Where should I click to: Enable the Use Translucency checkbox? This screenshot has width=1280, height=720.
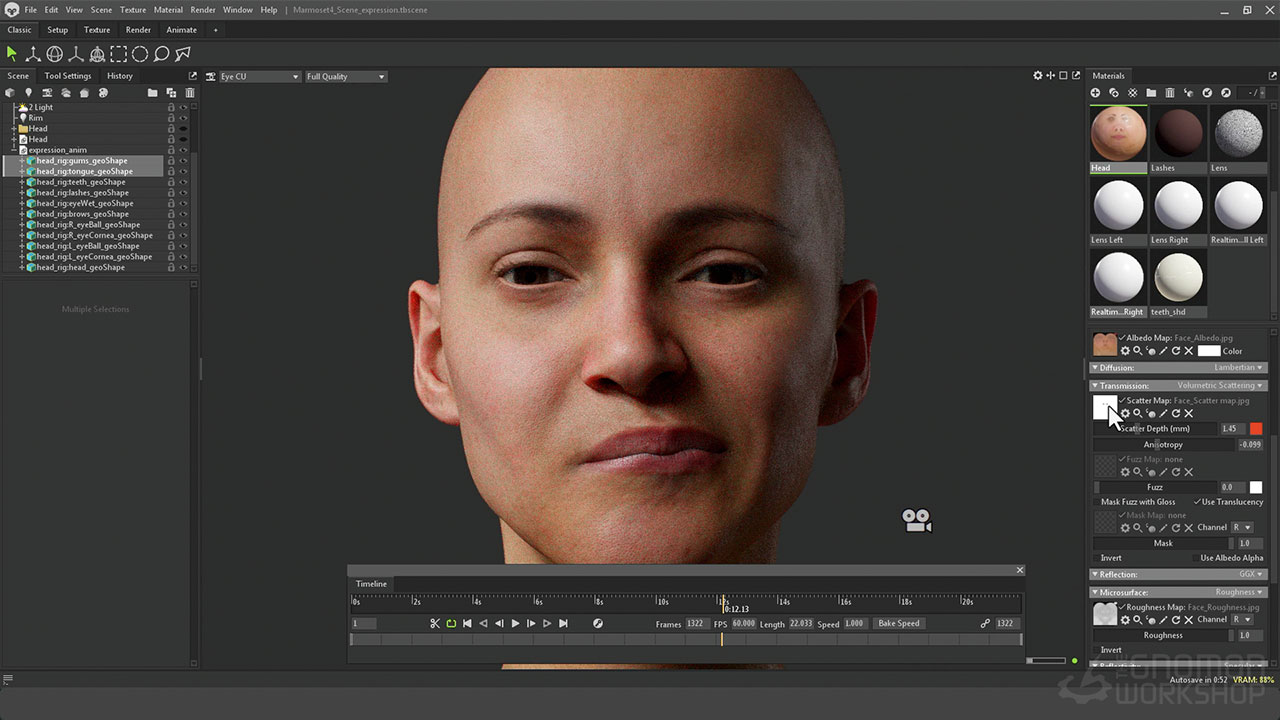click(x=1197, y=502)
